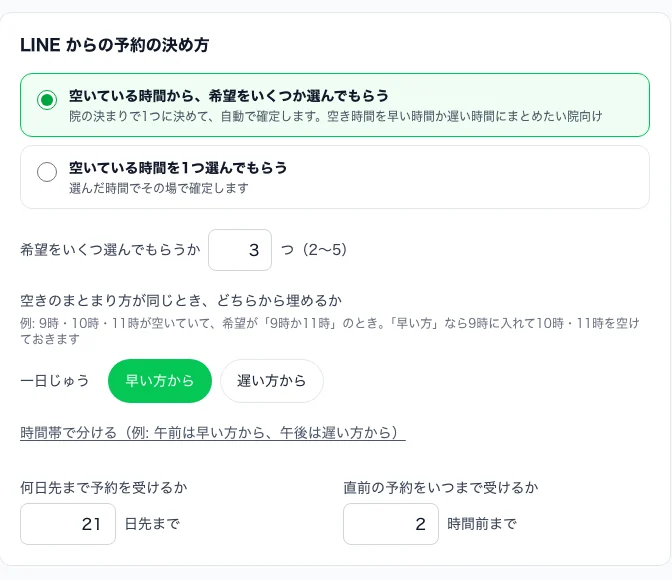Click description '選んだ時間でその場で確定します'
The height and width of the screenshot is (580, 672).
(159, 188)
